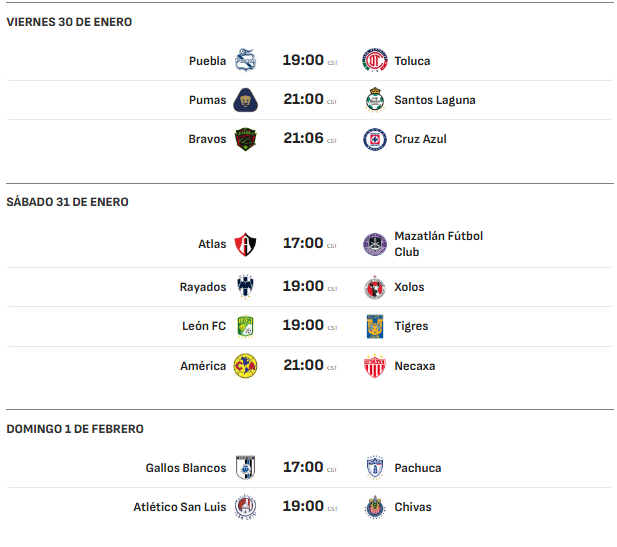The height and width of the screenshot is (547, 617).
Task: Click the Gallos Blancos team name
Action: [x=186, y=468]
